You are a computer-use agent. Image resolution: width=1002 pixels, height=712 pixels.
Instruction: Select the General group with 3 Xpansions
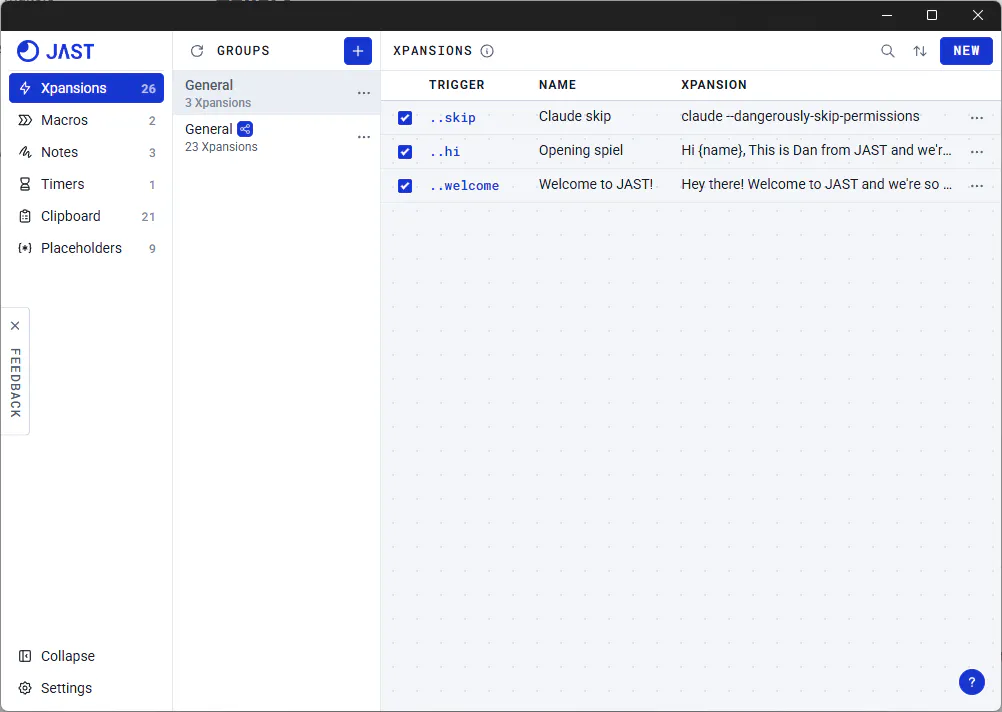pos(277,93)
